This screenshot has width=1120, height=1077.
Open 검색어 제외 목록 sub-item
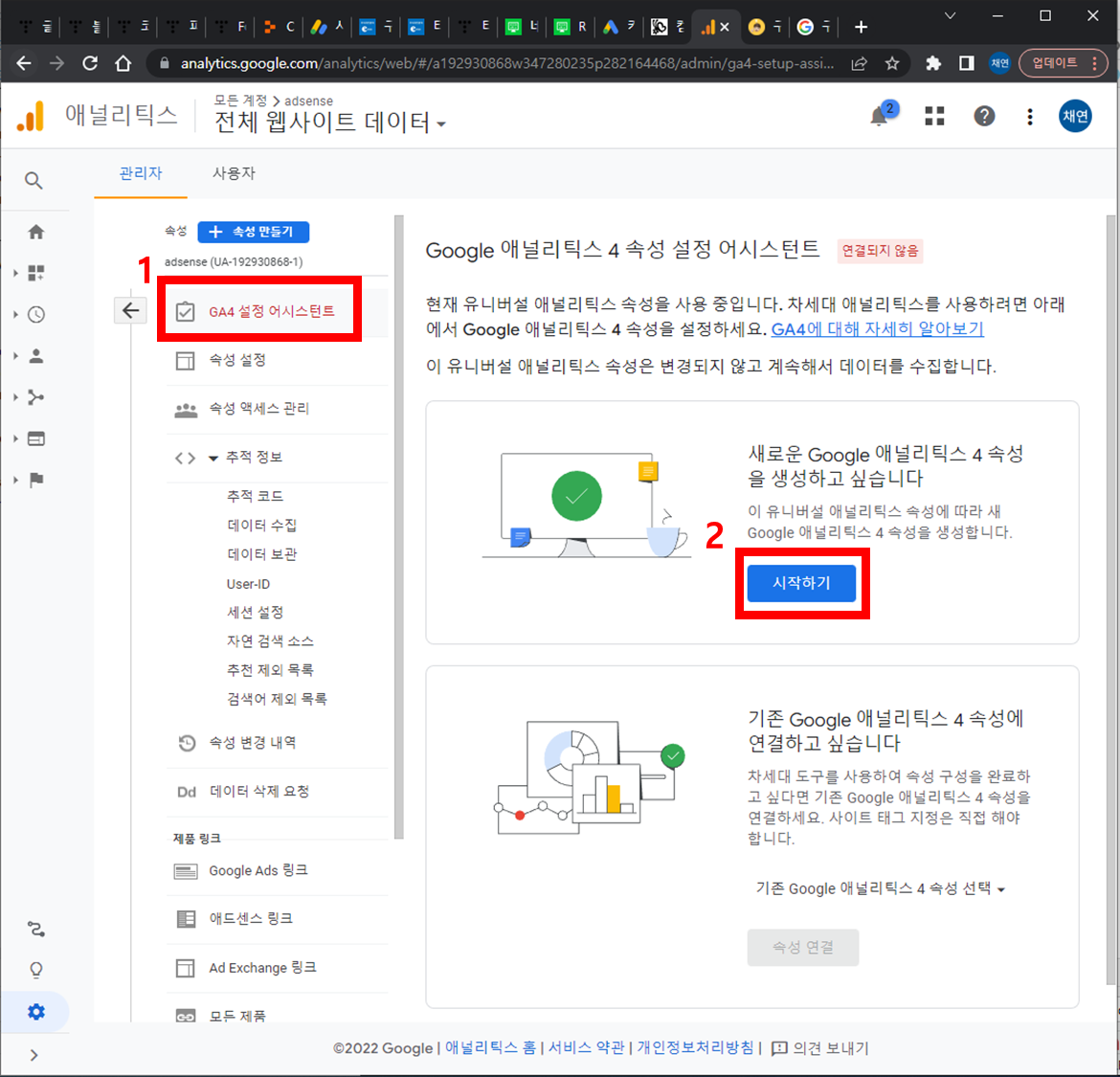(x=277, y=699)
